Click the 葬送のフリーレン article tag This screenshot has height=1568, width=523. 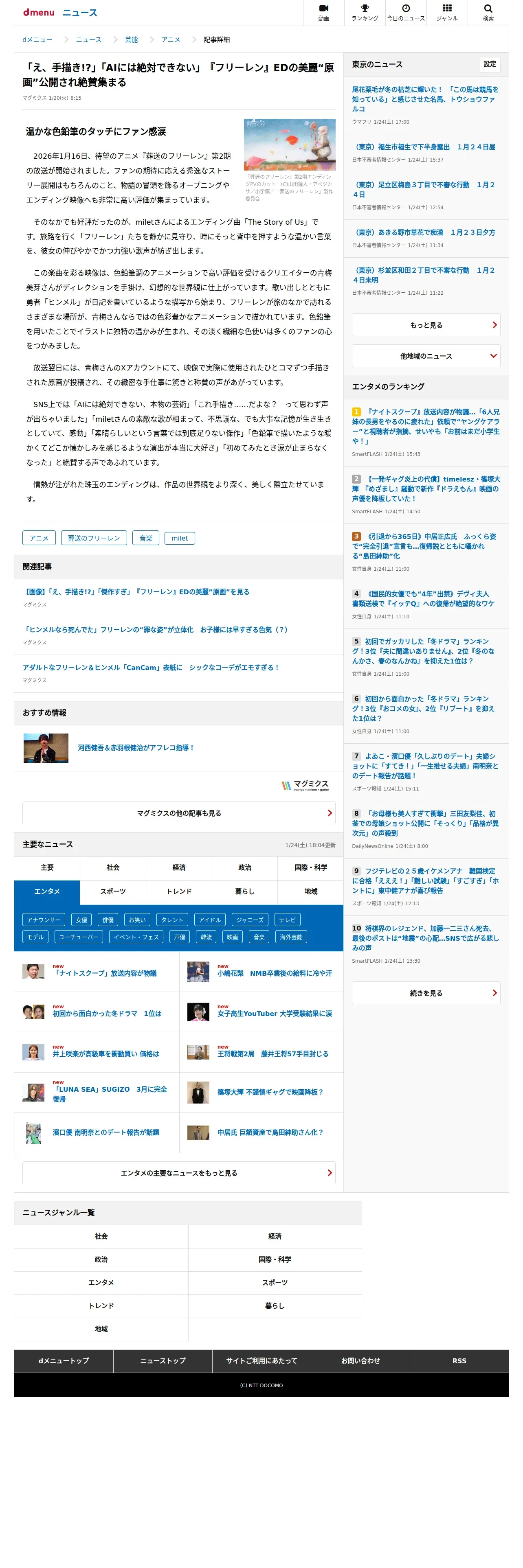tap(94, 538)
